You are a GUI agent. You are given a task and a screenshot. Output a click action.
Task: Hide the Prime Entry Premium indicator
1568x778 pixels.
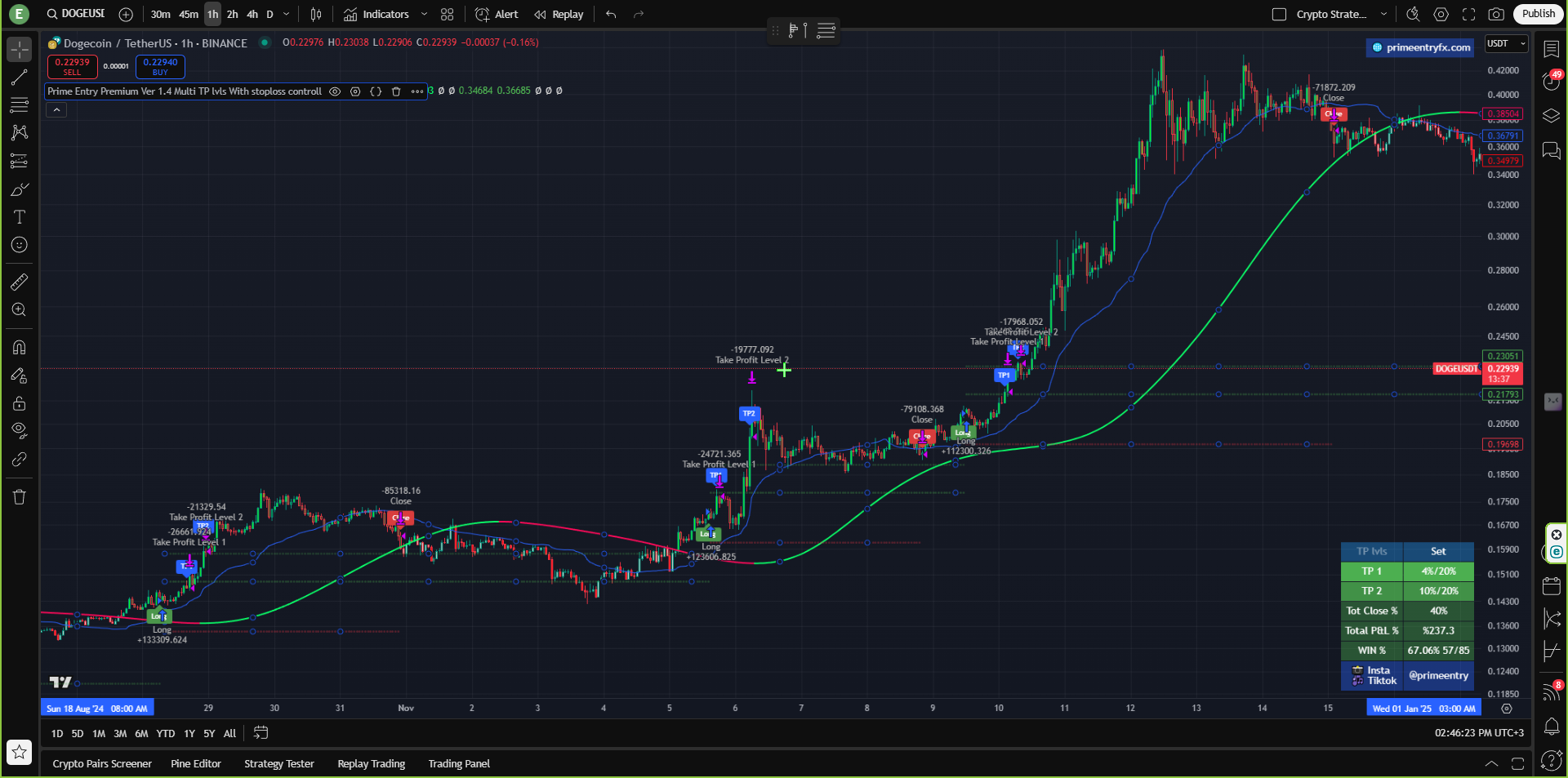(335, 91)
